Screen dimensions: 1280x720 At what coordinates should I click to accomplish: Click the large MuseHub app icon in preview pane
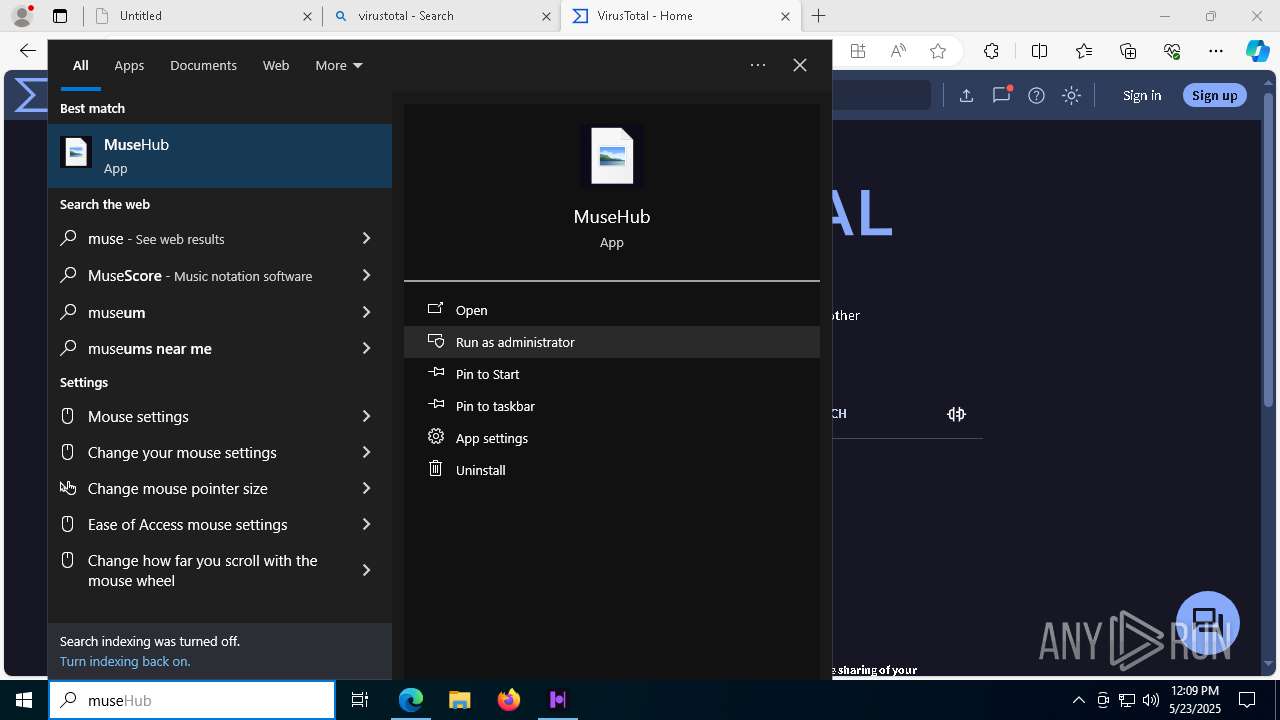pos(612,156)
